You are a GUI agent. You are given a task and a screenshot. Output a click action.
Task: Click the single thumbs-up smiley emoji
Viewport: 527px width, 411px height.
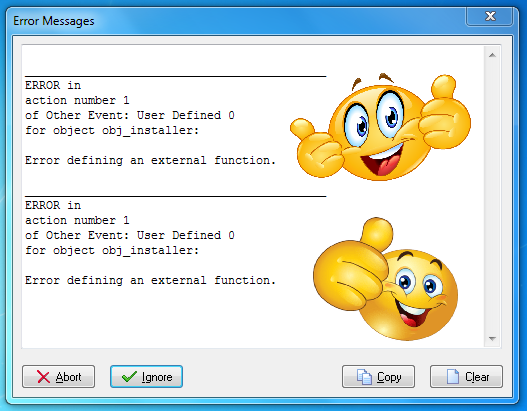tap(385, 278)
